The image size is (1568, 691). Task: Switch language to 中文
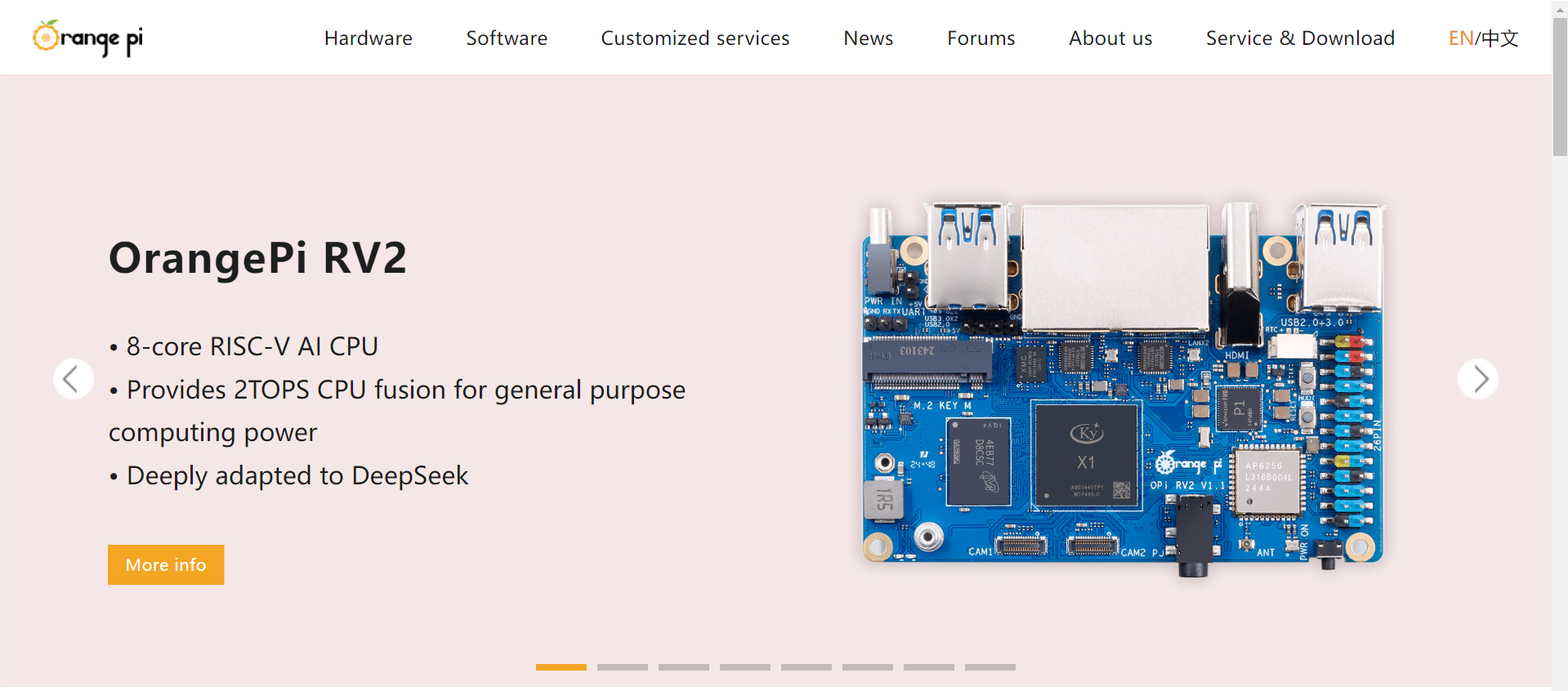[x=1500, y=38]
